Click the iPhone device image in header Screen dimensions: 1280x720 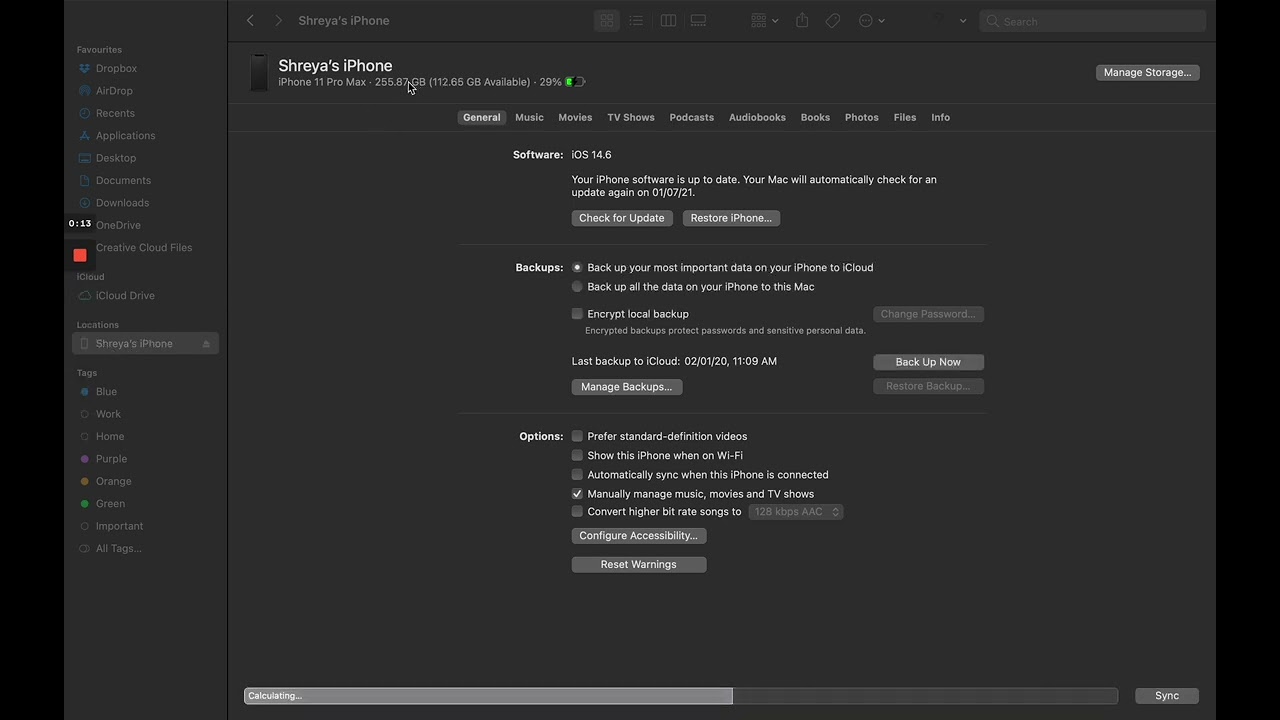pyautogui.click(x=259, y=73)
